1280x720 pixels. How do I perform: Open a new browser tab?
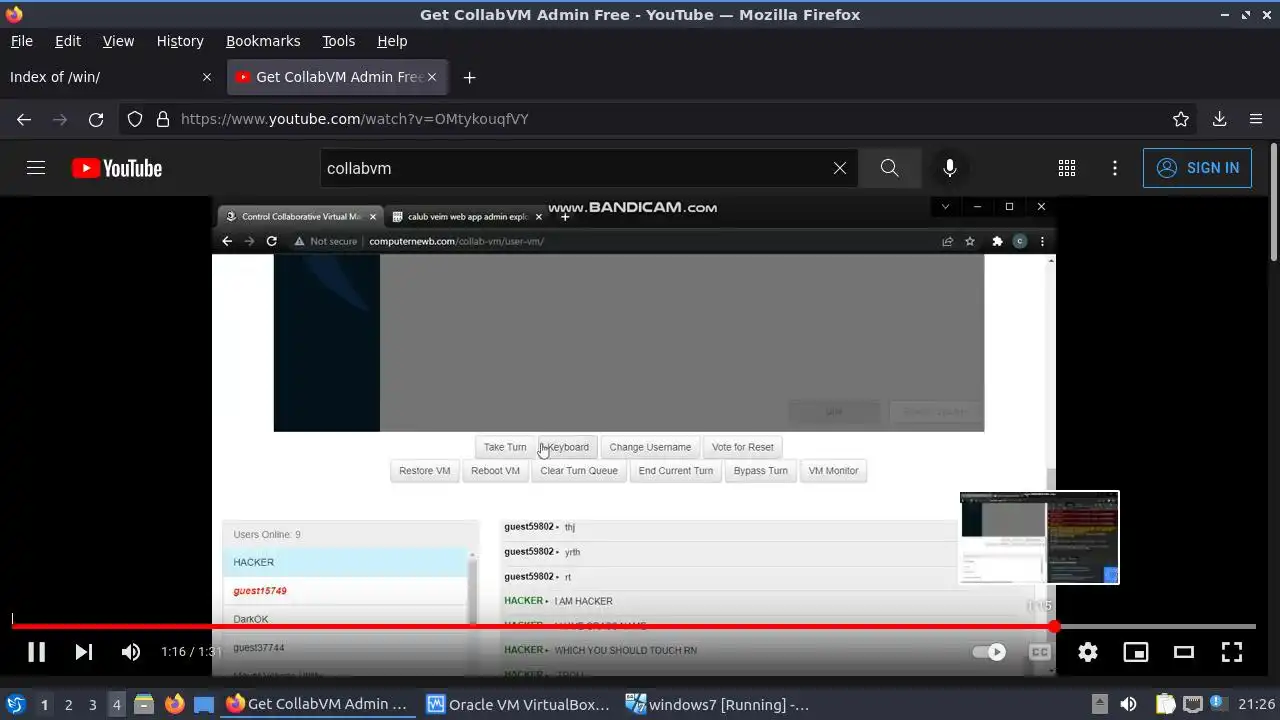click(x=469, y=77)
